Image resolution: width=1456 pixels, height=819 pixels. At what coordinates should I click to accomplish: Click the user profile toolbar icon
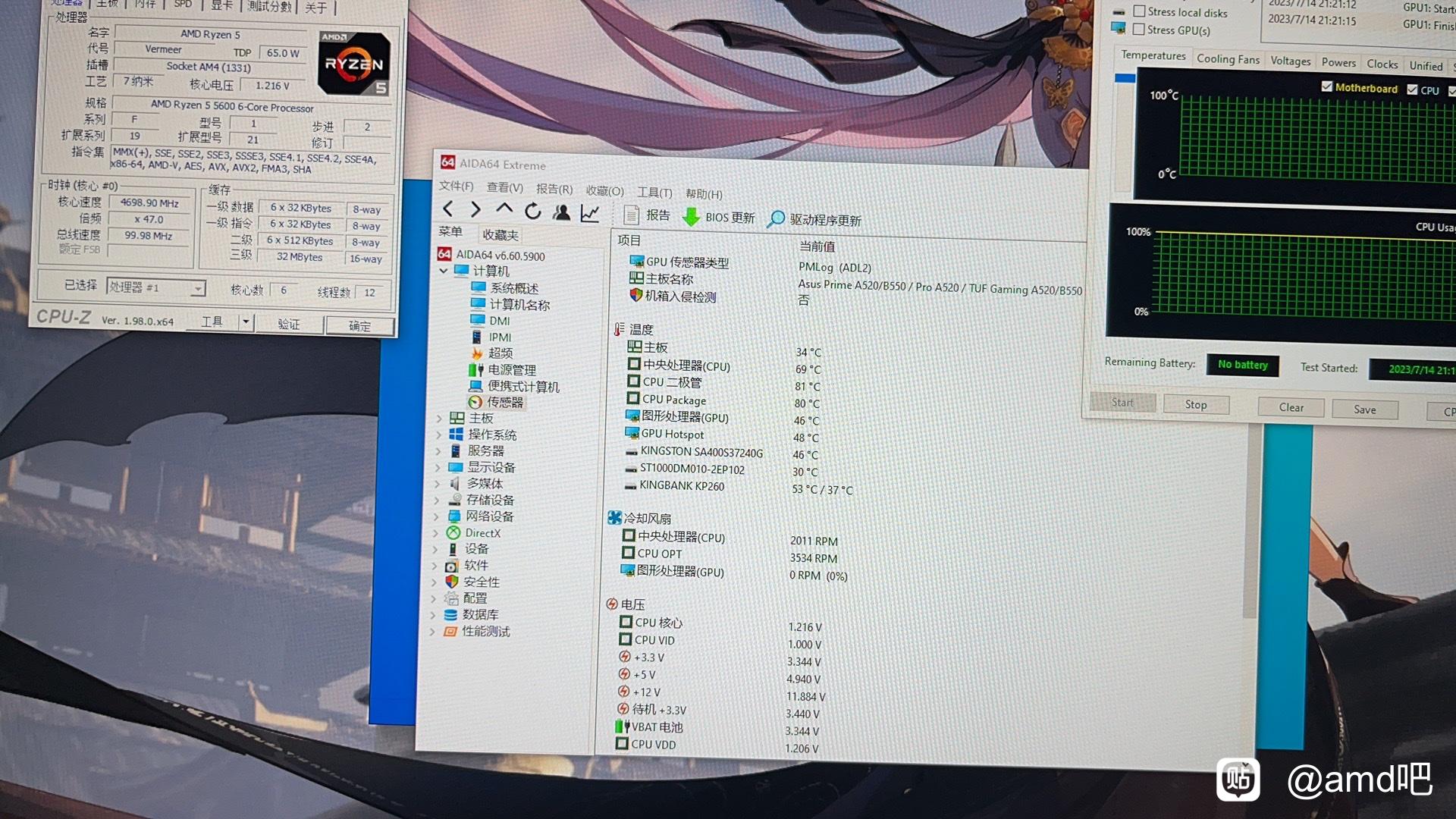[562, 213]
